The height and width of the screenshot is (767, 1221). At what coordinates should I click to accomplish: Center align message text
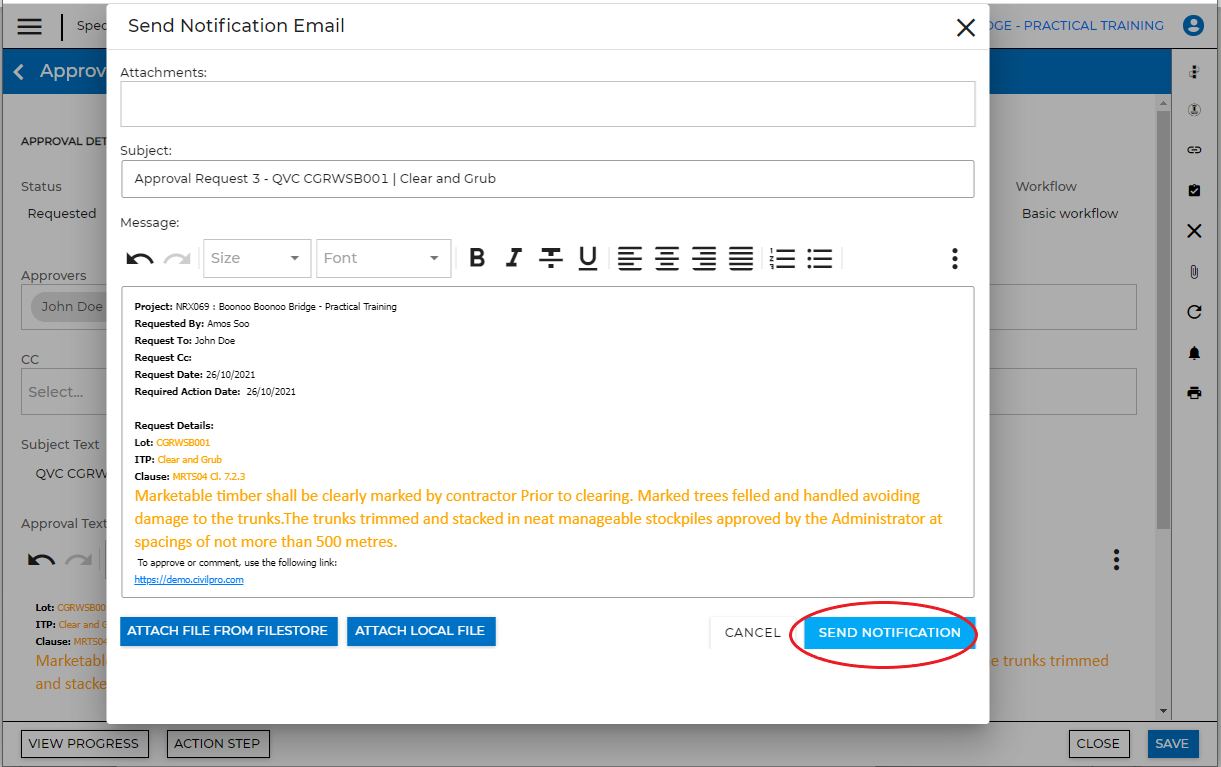point(667,258)
